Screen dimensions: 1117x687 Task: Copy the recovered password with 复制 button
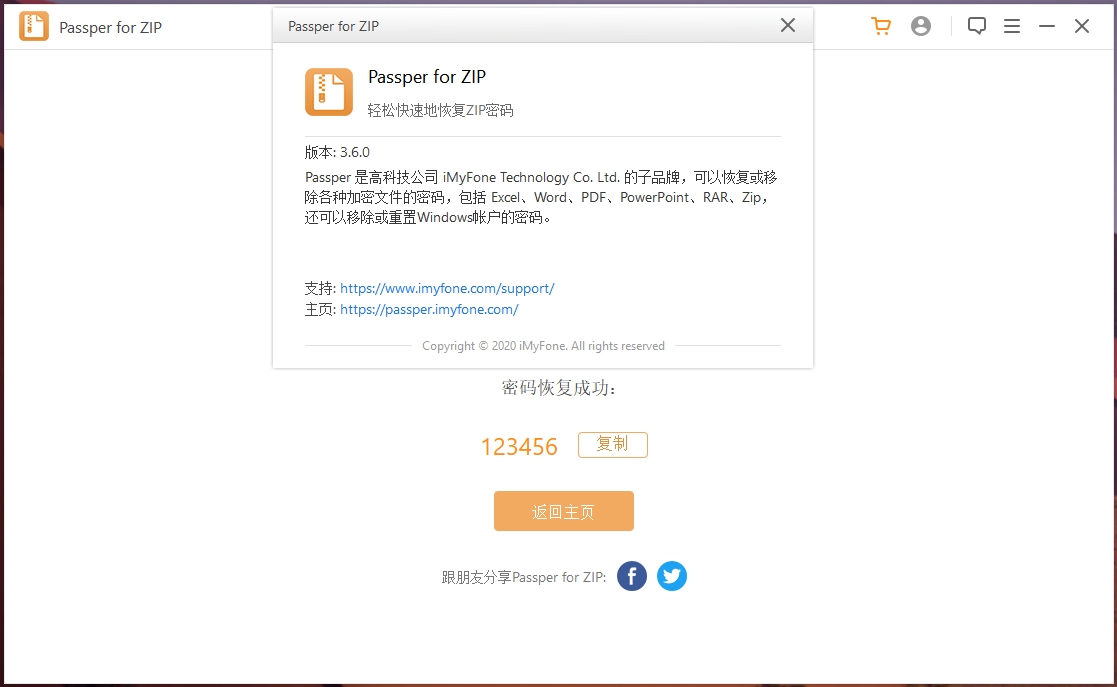613,445
